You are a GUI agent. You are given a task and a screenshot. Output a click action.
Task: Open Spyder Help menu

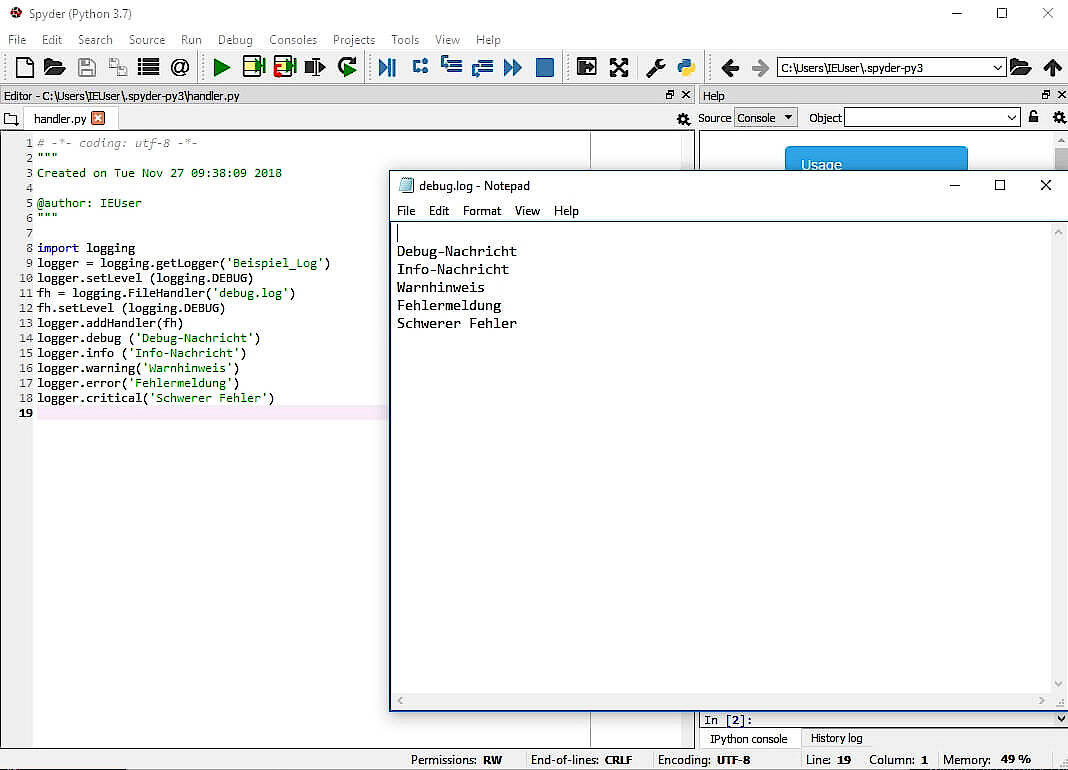488,40
